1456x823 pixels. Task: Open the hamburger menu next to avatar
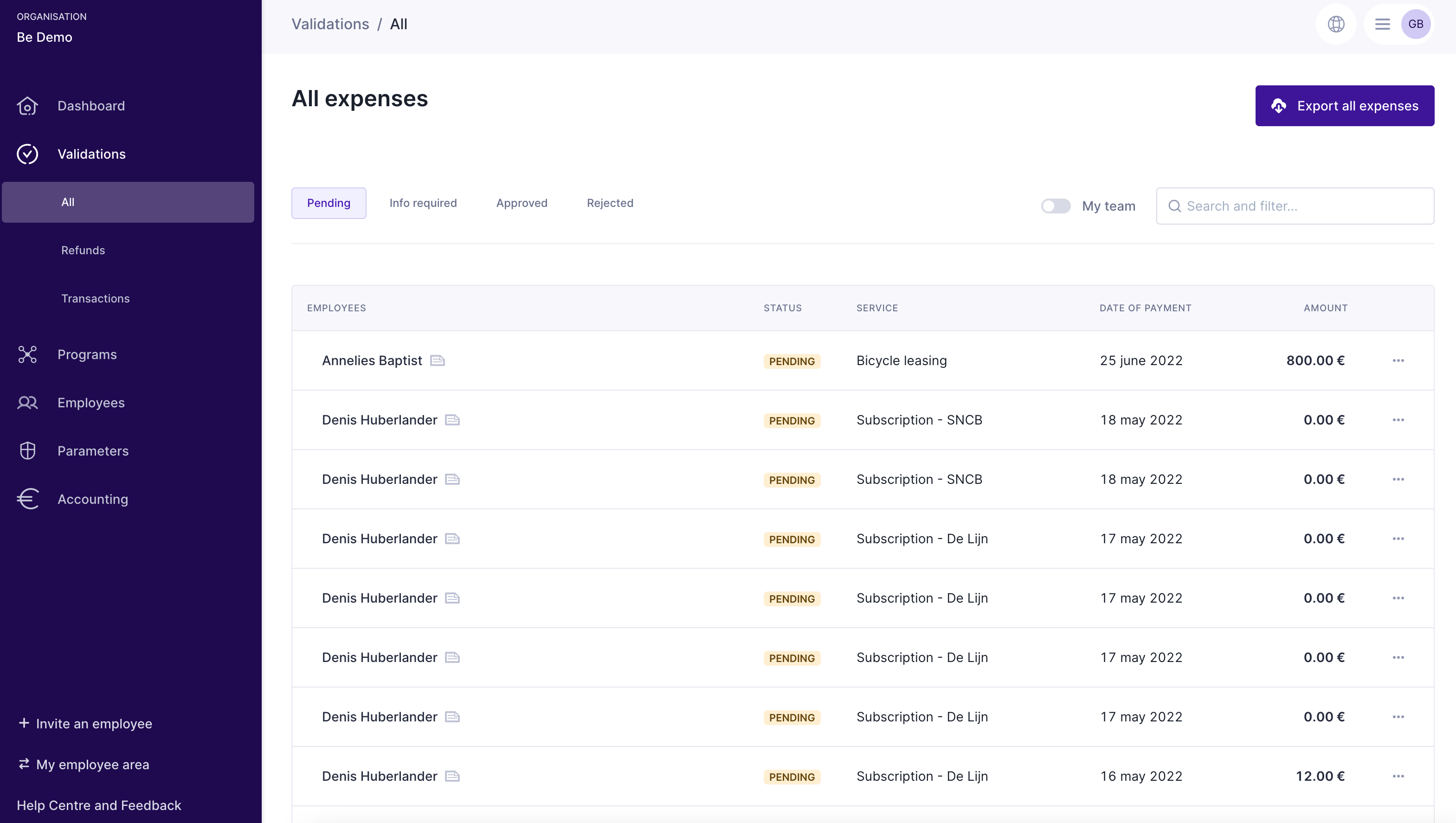1382,24
